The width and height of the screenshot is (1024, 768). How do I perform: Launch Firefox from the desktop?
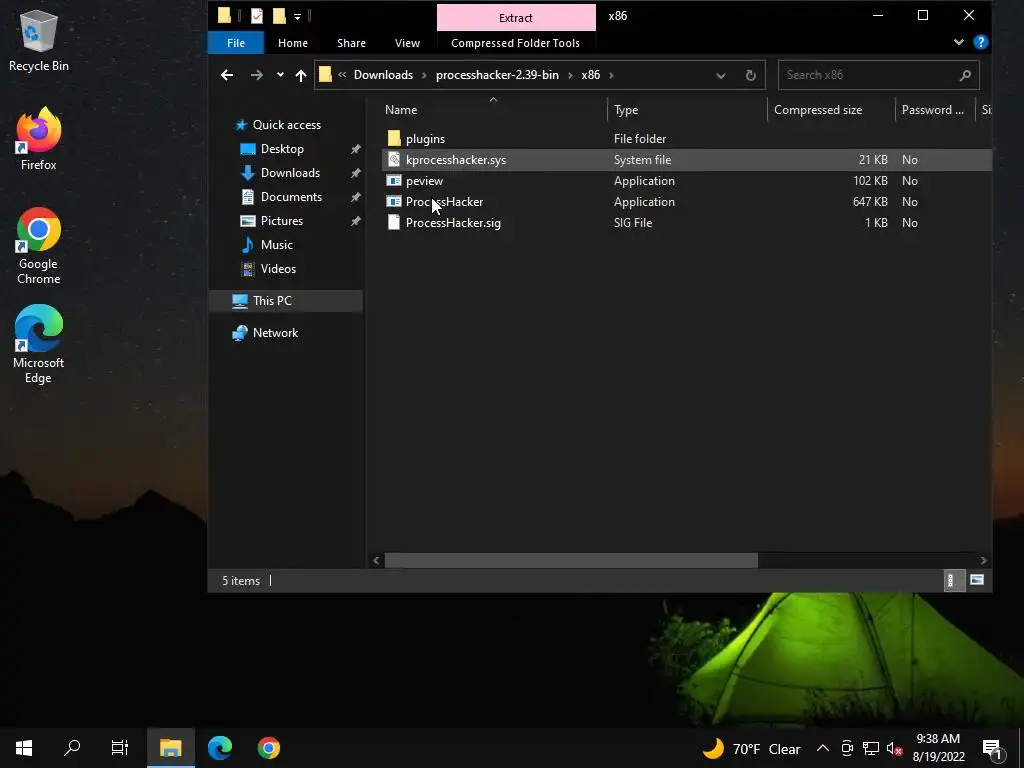click(39, 138)
